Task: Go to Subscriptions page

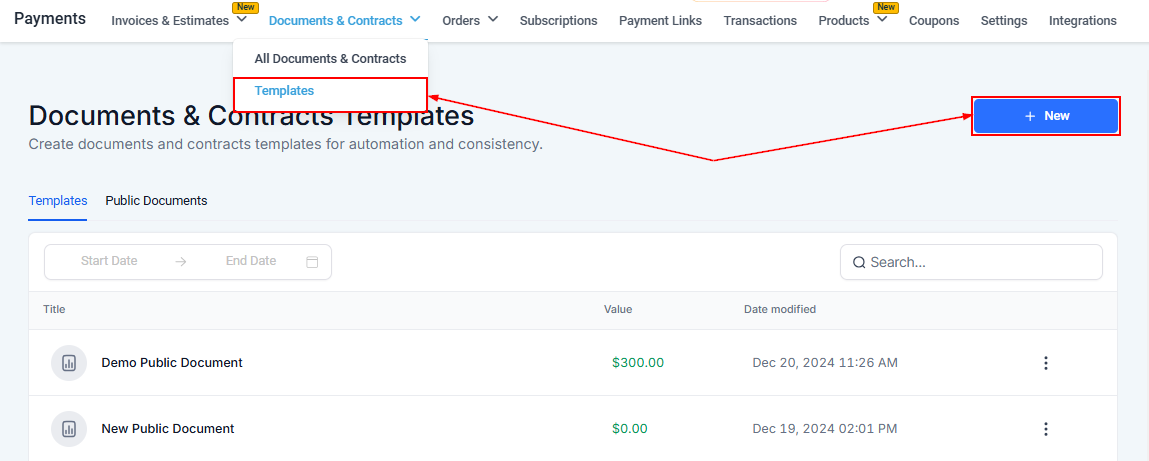Action: 558,21
